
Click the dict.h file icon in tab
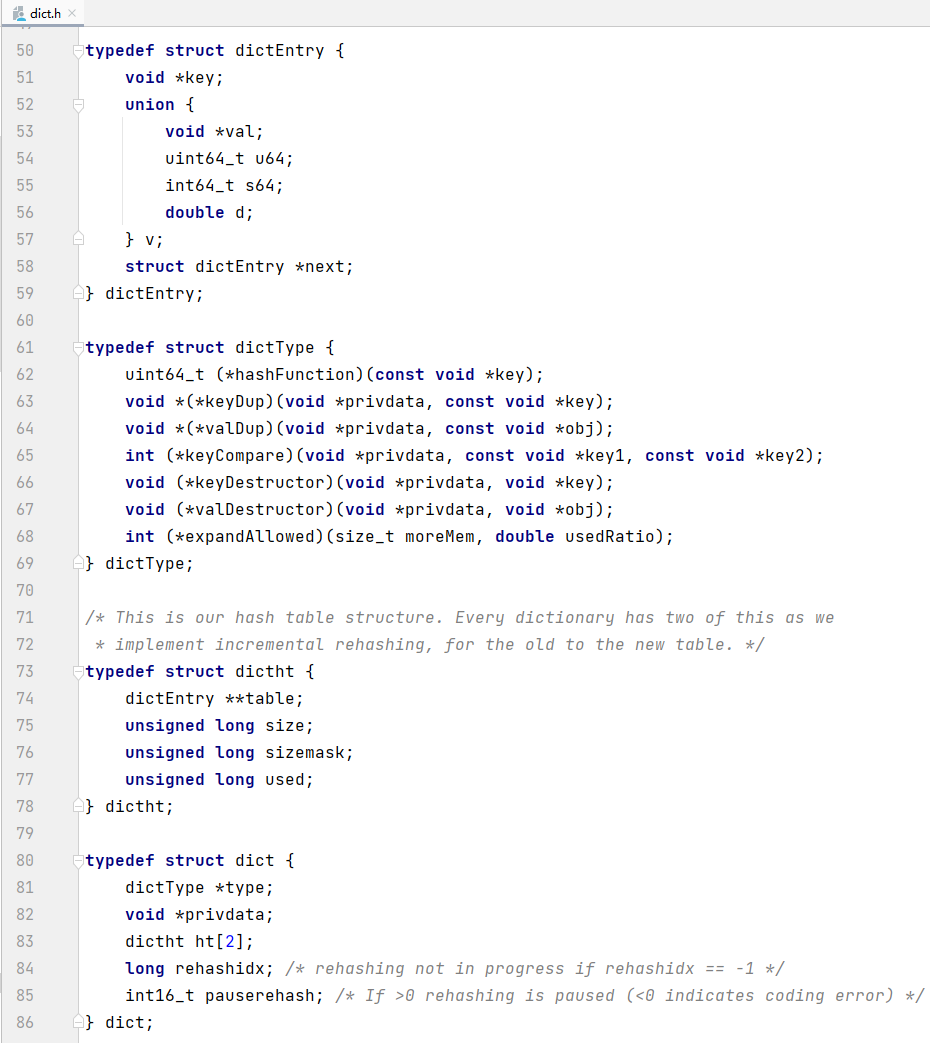20,12
